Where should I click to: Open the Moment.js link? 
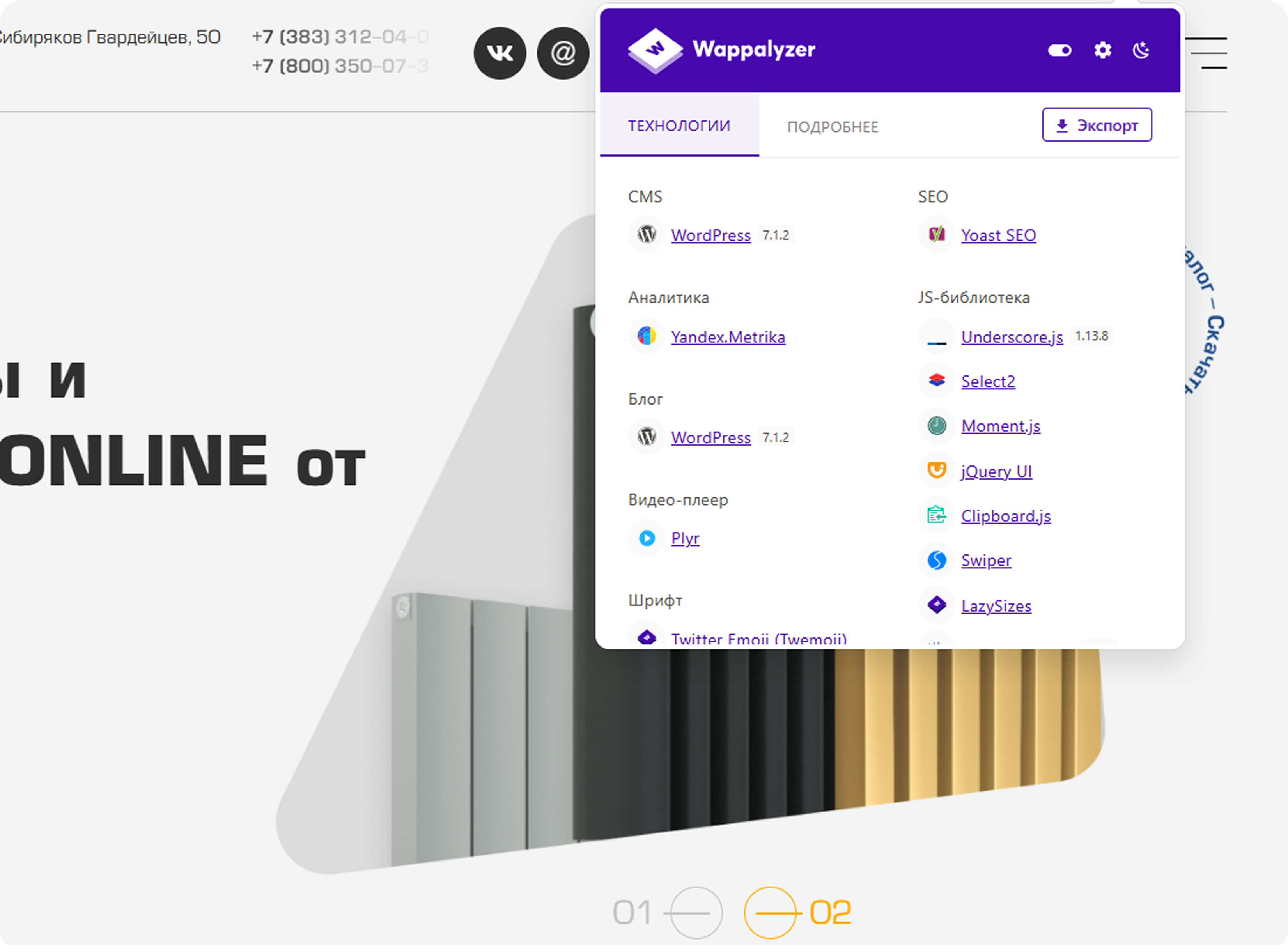(x=1001, y=426)
